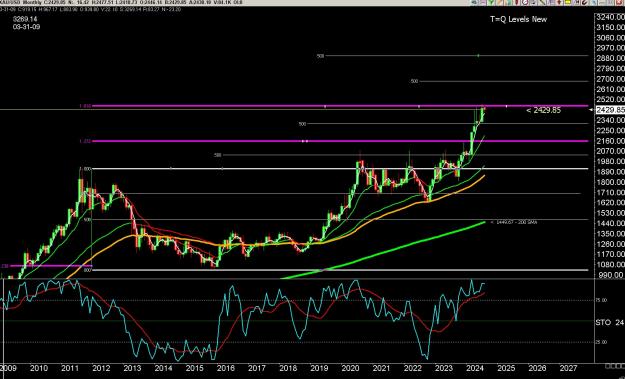Viewport: 625px width, 379px height.
Task: Click the 1080.00 price axis label
Action: tap(610, 265)
